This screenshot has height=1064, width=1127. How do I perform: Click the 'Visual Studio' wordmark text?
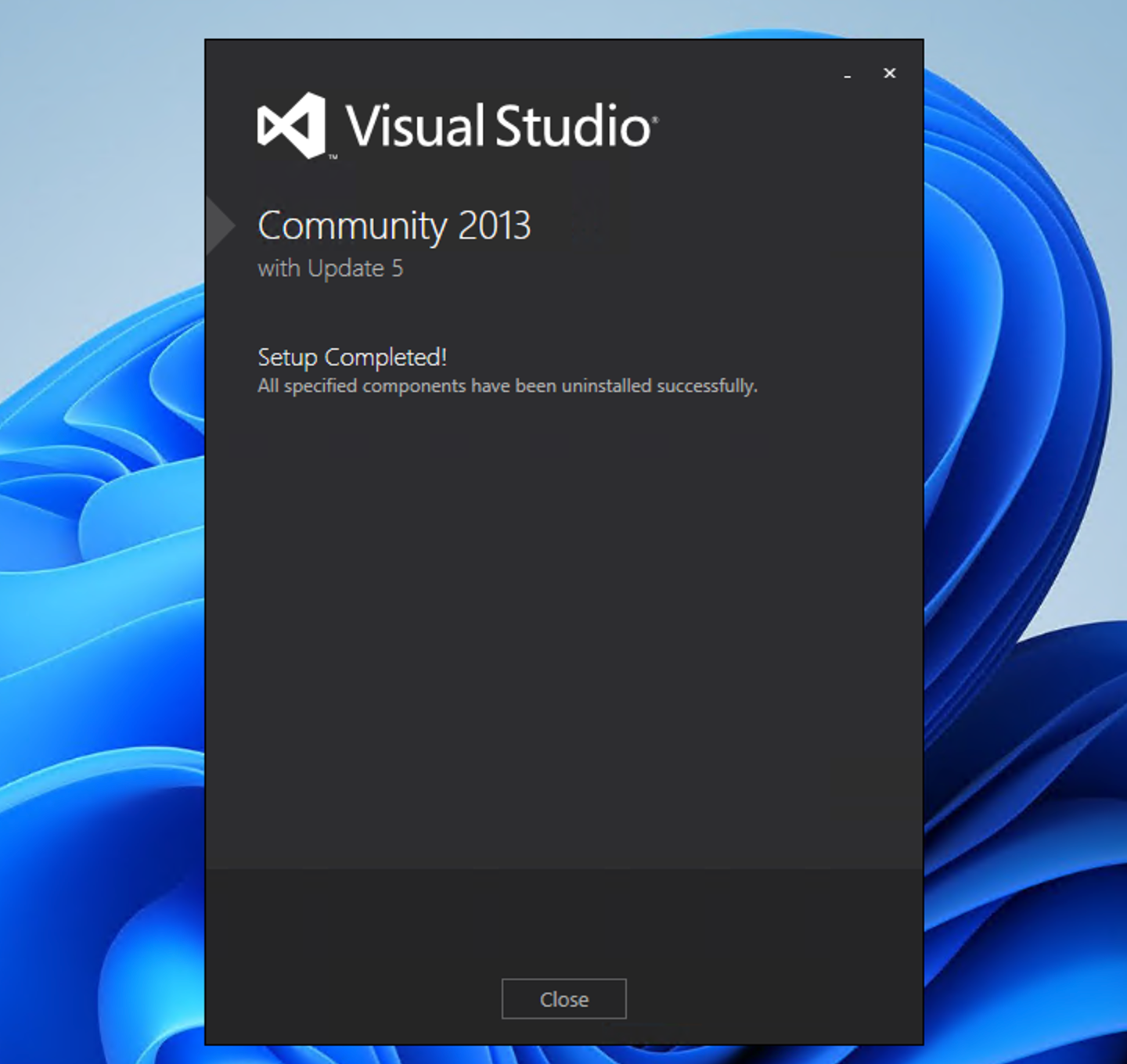coord(501,127)
